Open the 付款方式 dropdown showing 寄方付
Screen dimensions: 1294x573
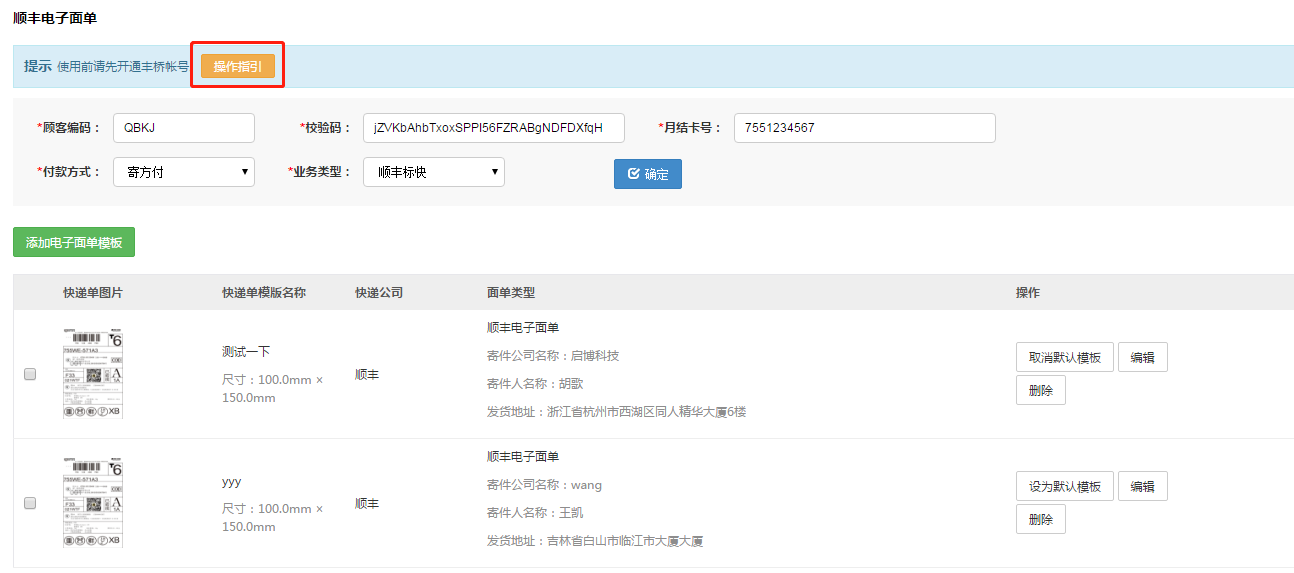pyautogui.click(x=184, y=172)
